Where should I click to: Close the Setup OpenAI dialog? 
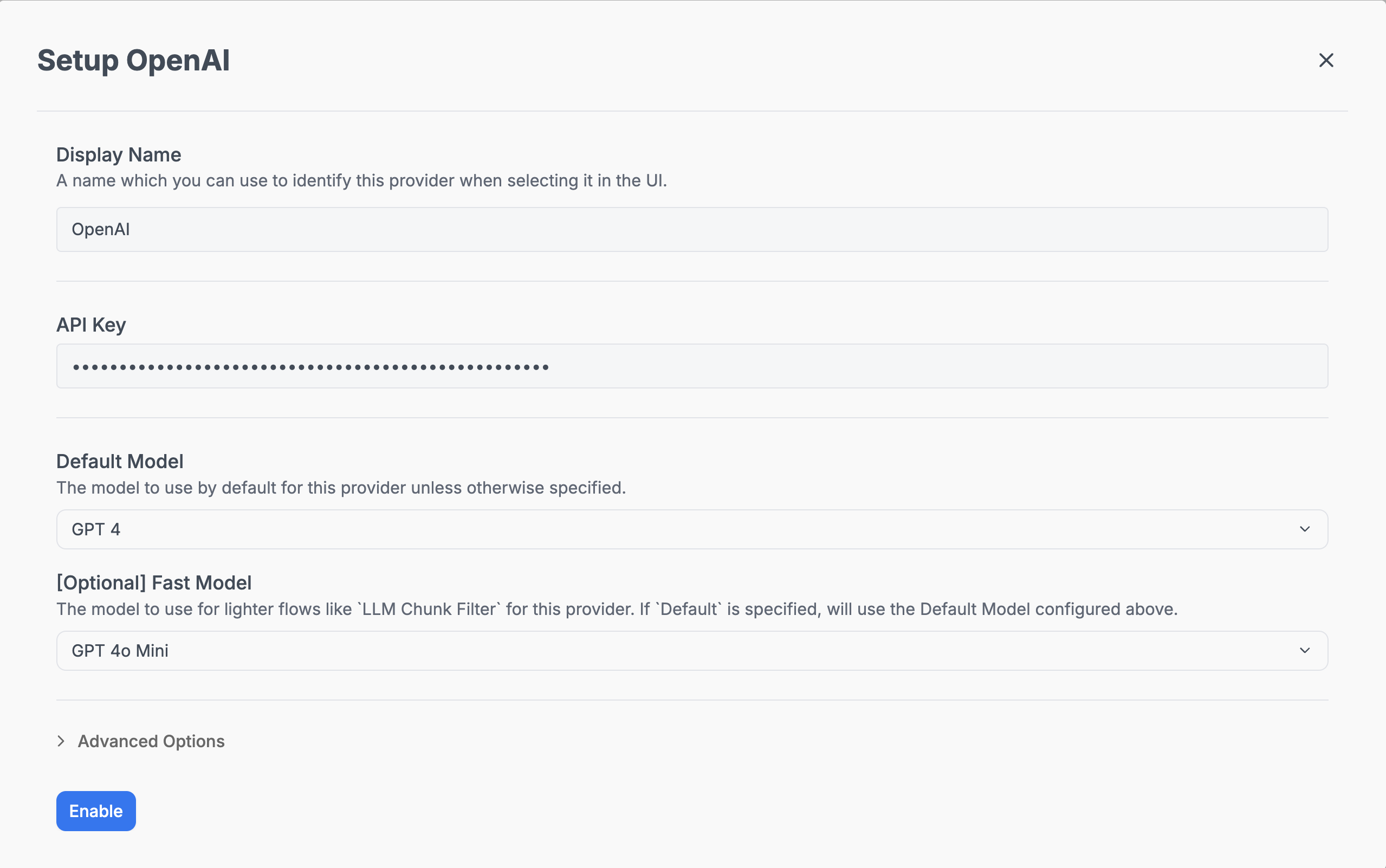1326,60
